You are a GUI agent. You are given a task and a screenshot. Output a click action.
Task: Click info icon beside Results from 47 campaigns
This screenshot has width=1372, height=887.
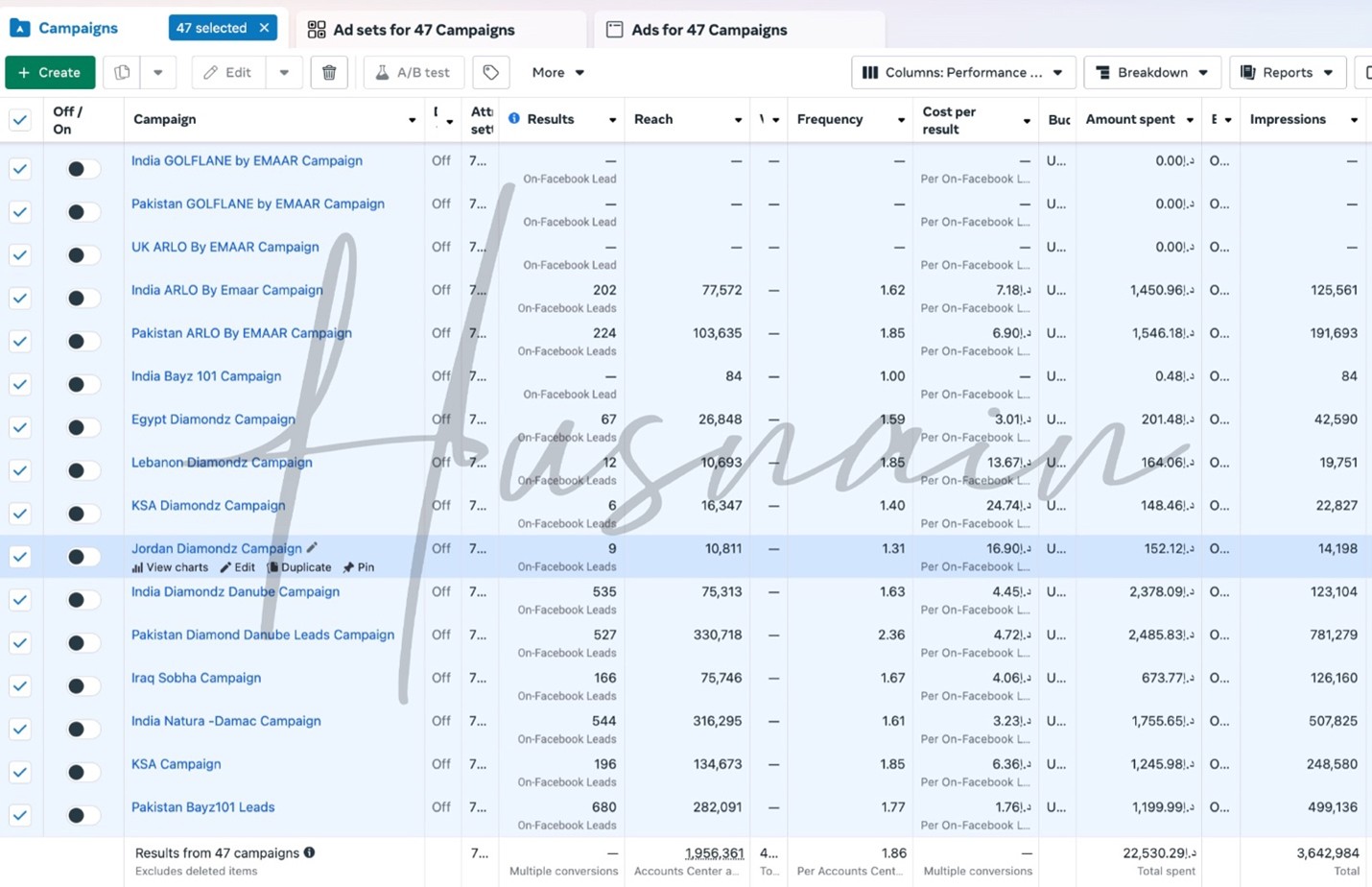(310, 852)
